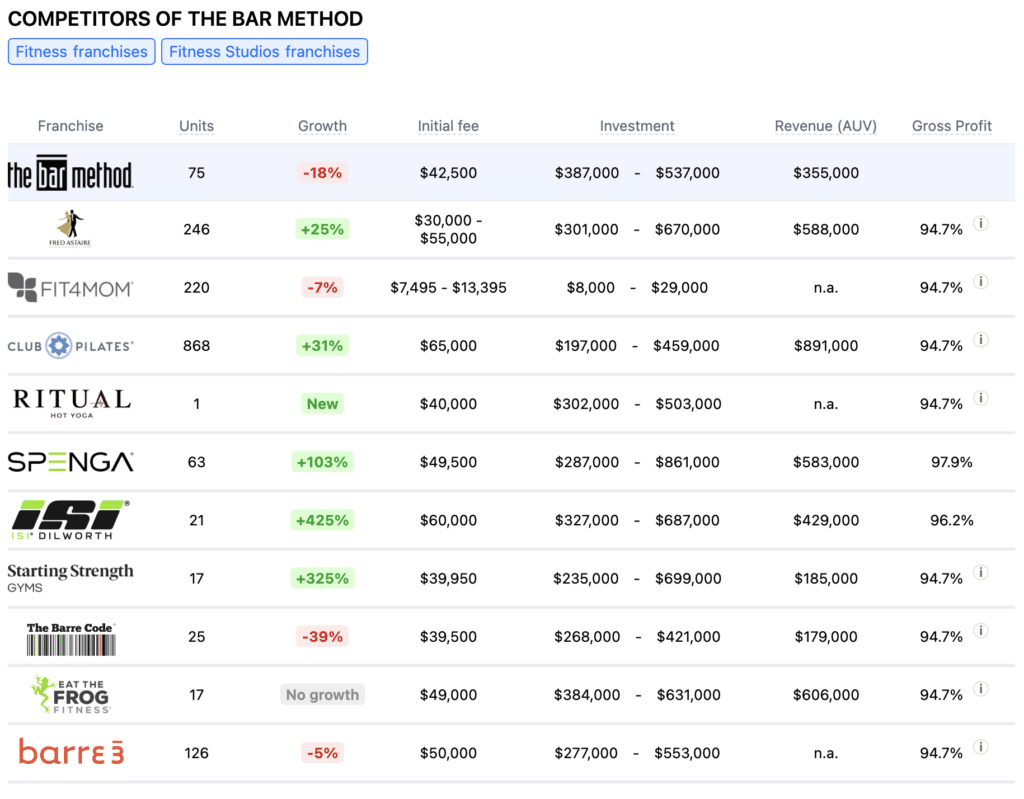Image resolution: width=1024 pixels, height=799 pixels.
Task: Open the Club Pilates franchise logo
Action: coord(71,346)
